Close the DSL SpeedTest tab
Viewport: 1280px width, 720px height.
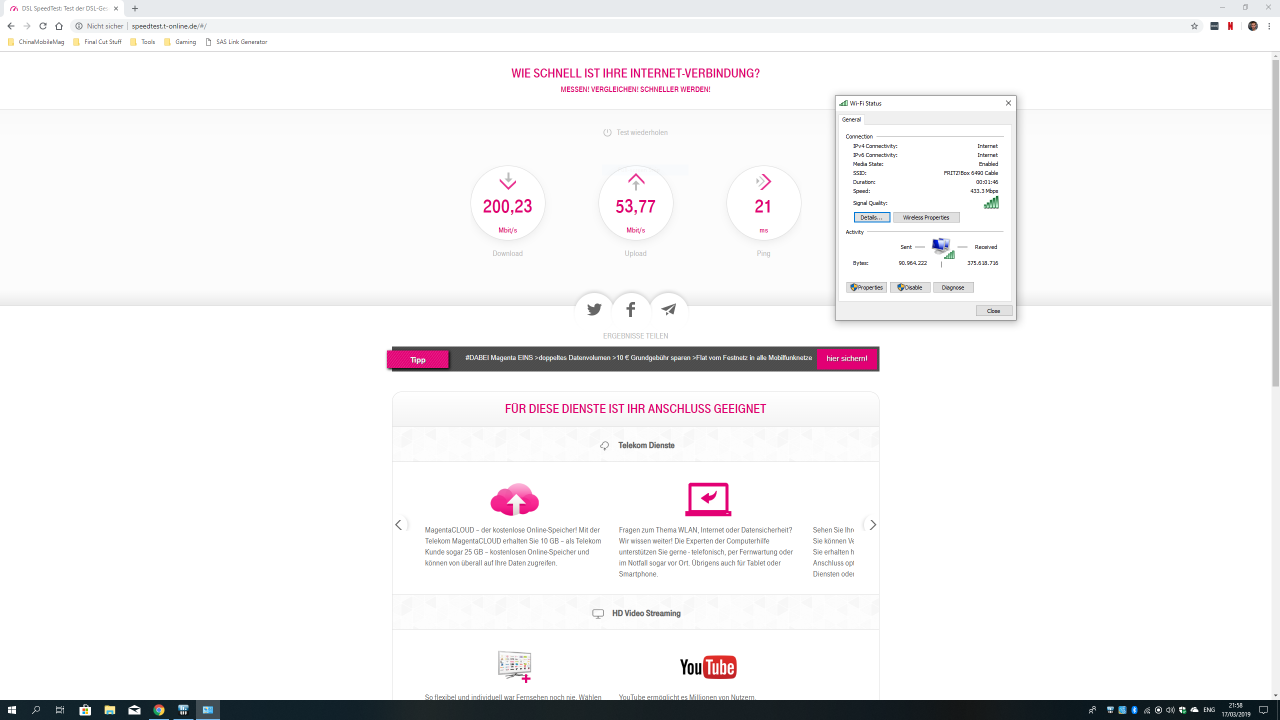[x=117, y=8]
